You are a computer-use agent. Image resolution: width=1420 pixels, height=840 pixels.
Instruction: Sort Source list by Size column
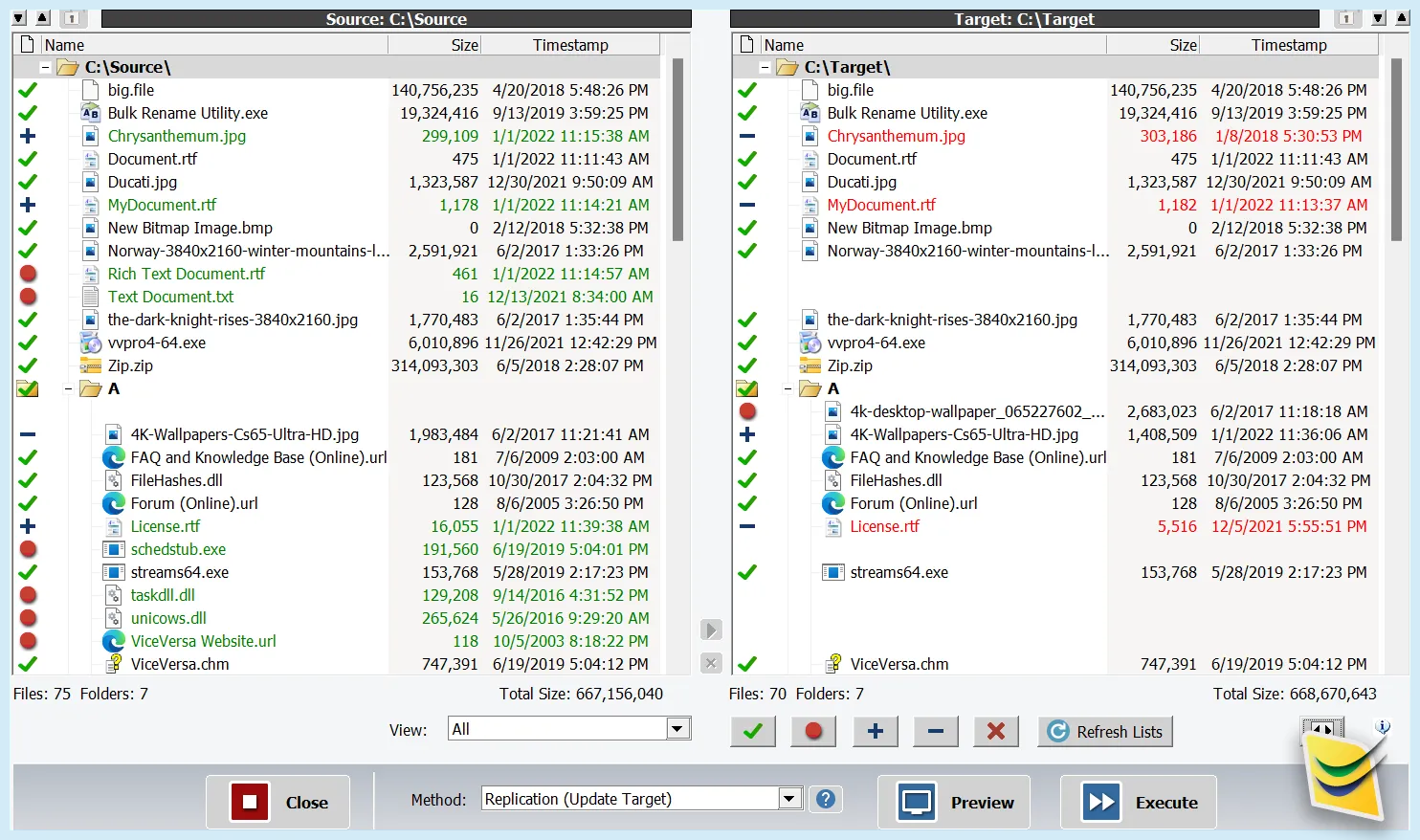coord(433,45)
